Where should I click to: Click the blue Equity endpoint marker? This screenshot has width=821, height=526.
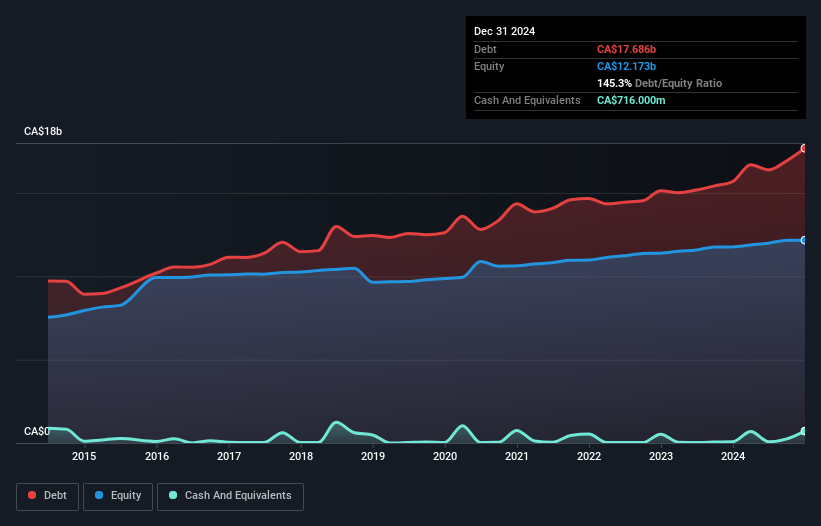pyautogui.click(x=804, y=240)
